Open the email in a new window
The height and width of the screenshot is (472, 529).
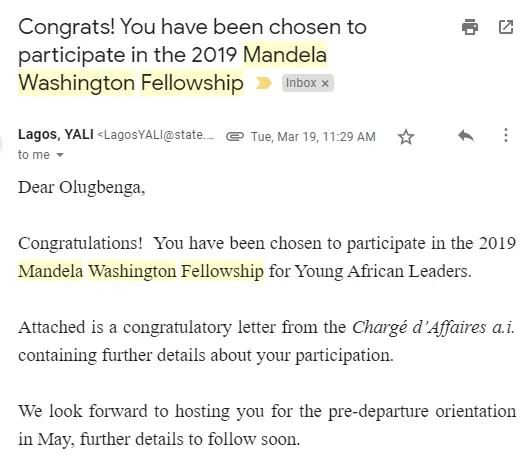(506, 27)
